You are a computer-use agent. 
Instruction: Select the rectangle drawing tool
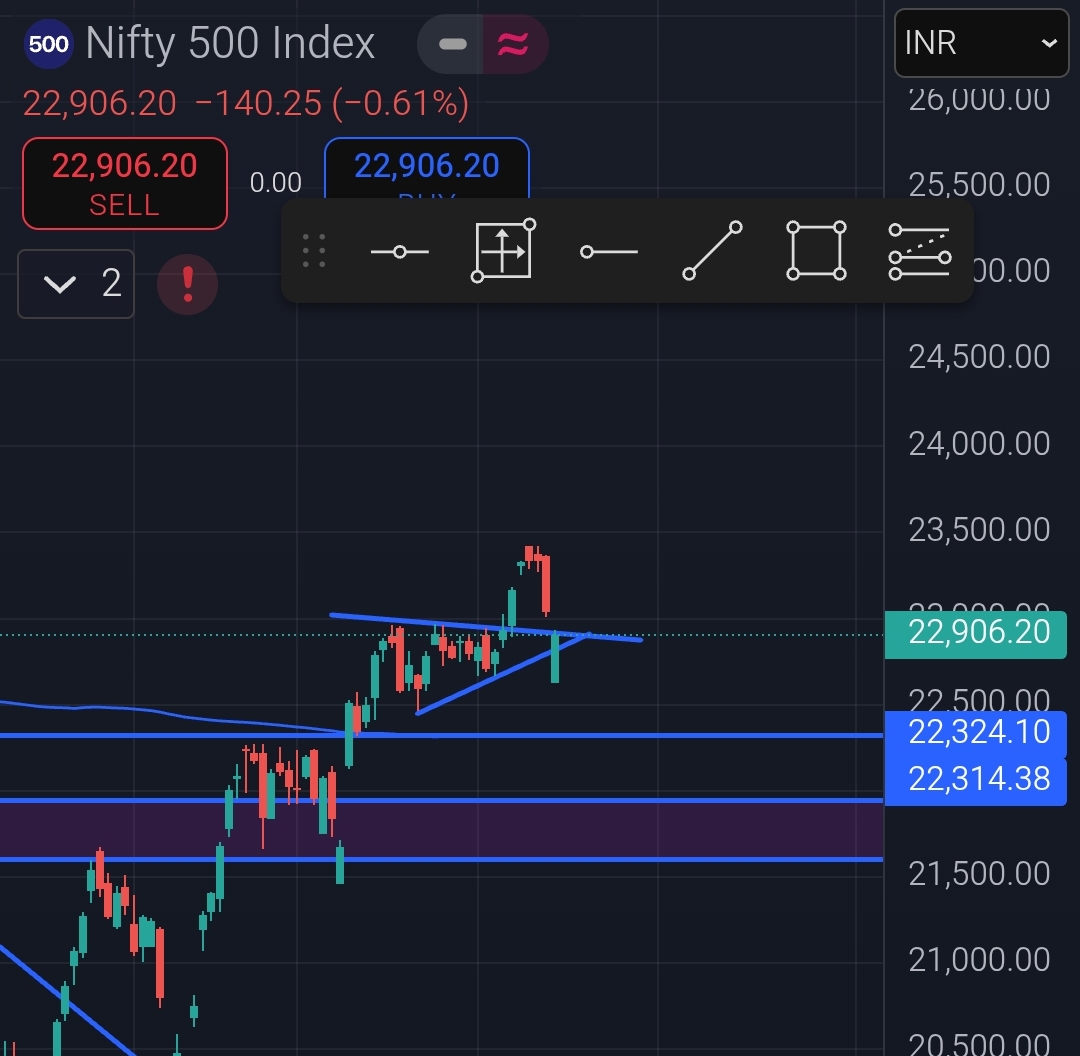pos(817,251)
